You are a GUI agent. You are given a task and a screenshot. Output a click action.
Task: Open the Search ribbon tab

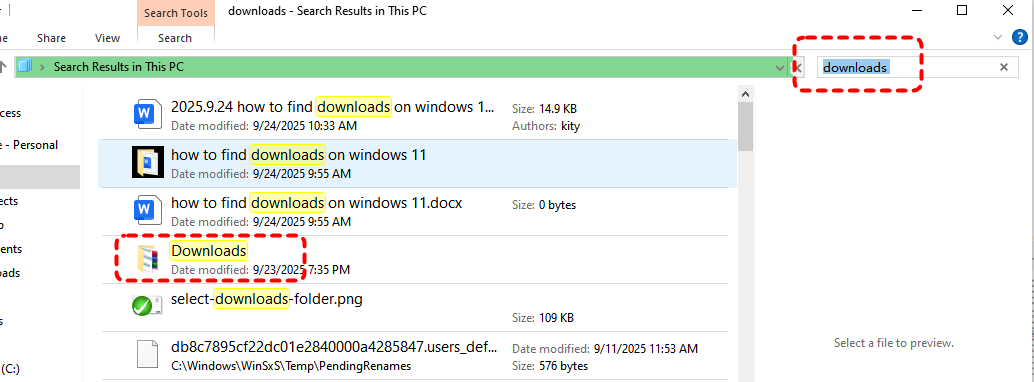click(175, 38)
